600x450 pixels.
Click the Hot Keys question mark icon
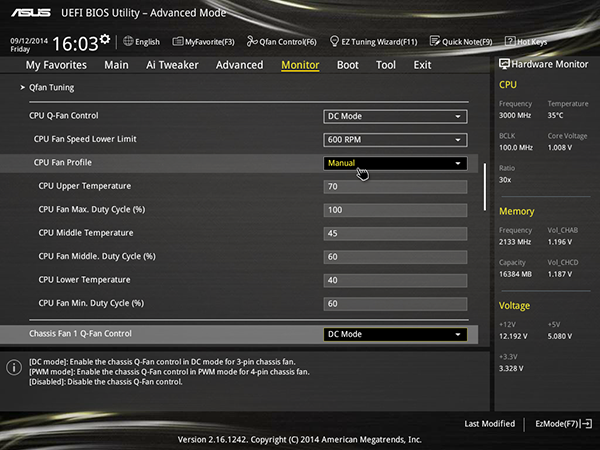pos(510,41)
